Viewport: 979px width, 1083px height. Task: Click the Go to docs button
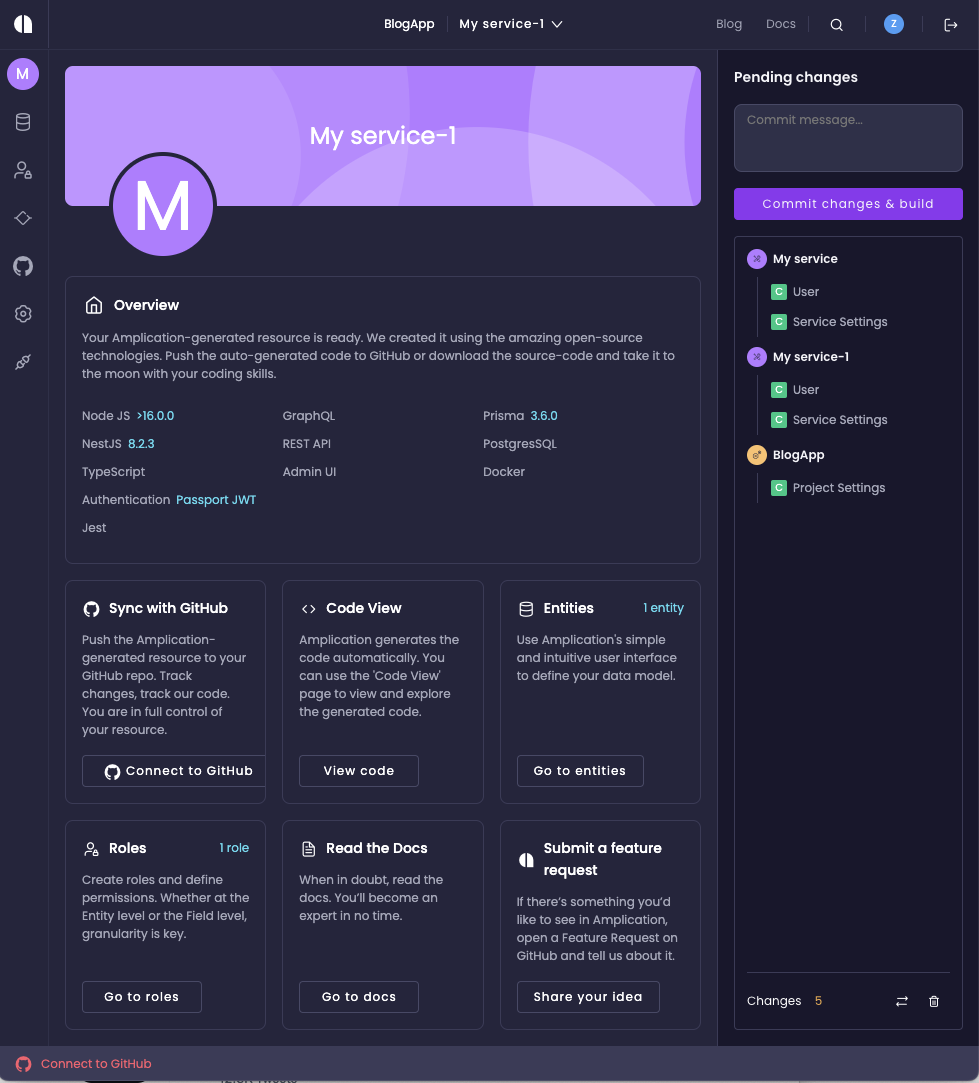click(359, 997)
